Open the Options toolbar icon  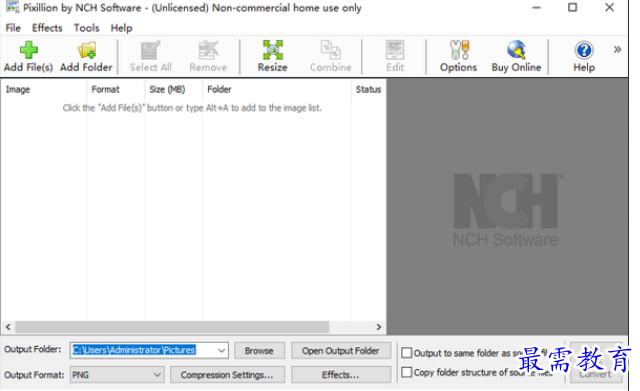(459, 50)
